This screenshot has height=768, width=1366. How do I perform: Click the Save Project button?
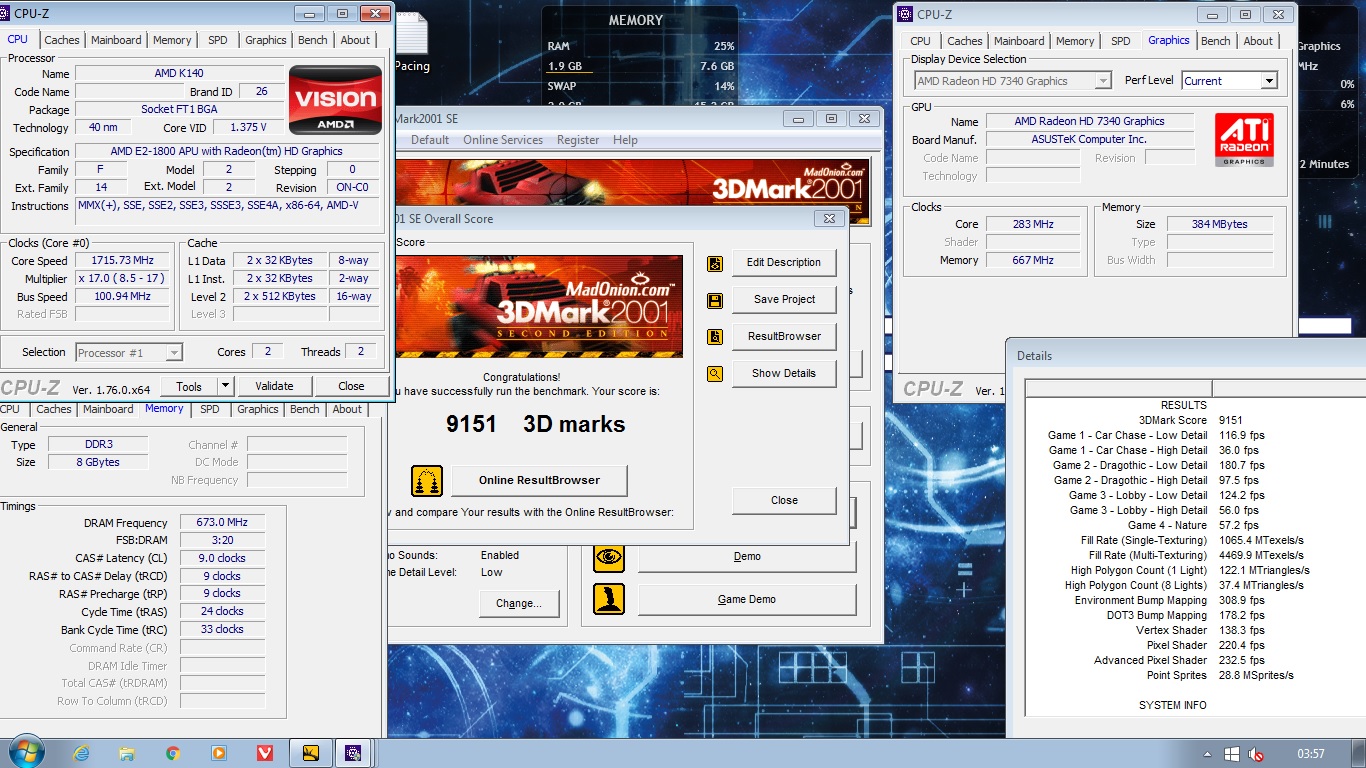pos(784,299)
